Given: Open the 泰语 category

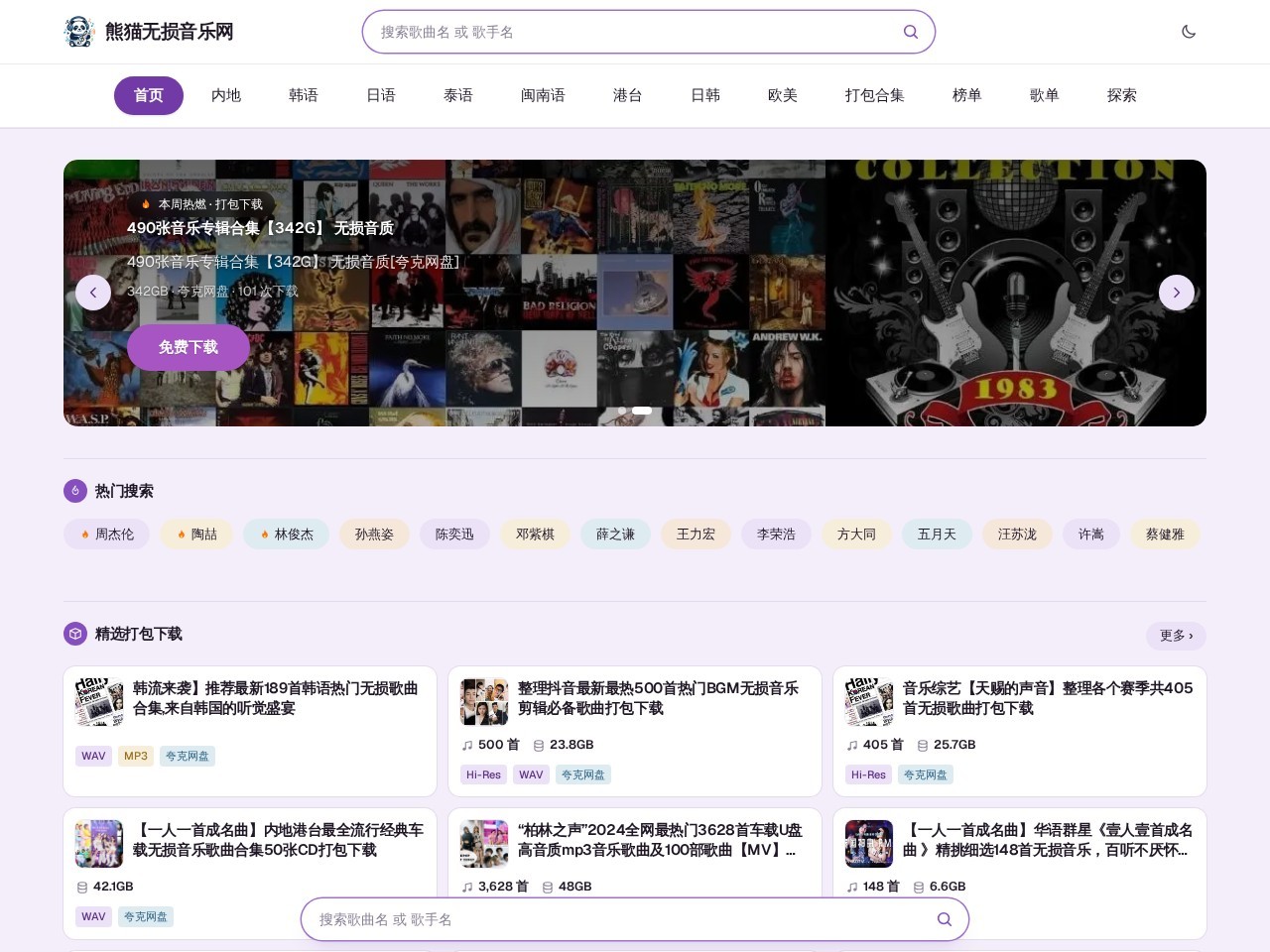Looking at the screenshot, I should pyautogui.click(x=458, y=95).
